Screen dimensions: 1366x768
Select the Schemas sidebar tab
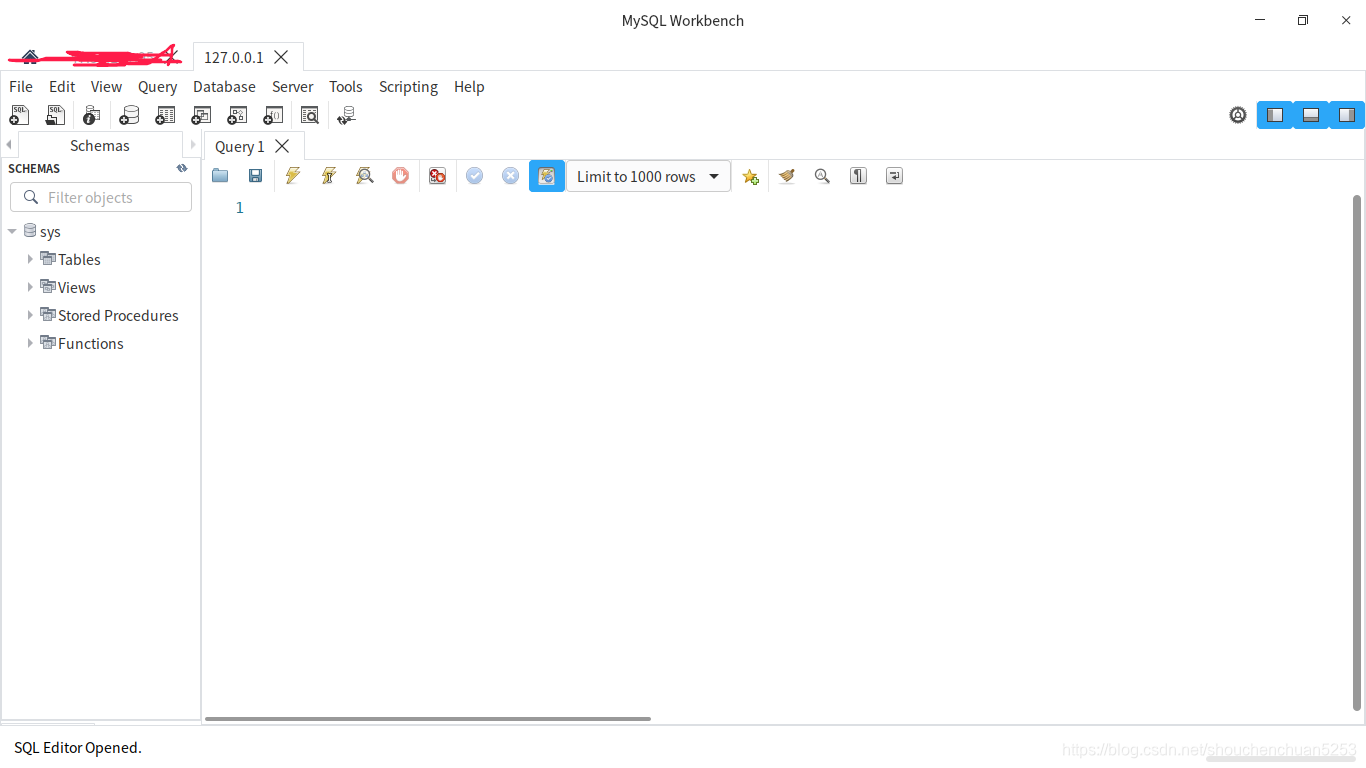pos(100,145)
